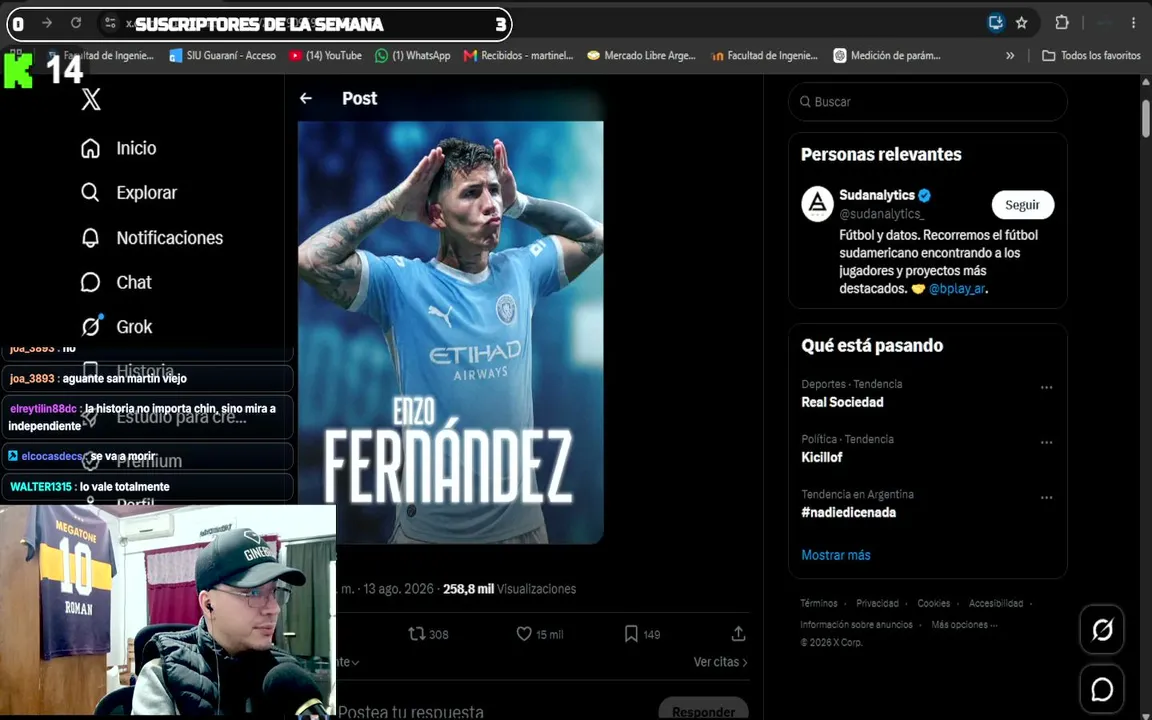Click the Notificaciones bell icon

tap(90, 237)
